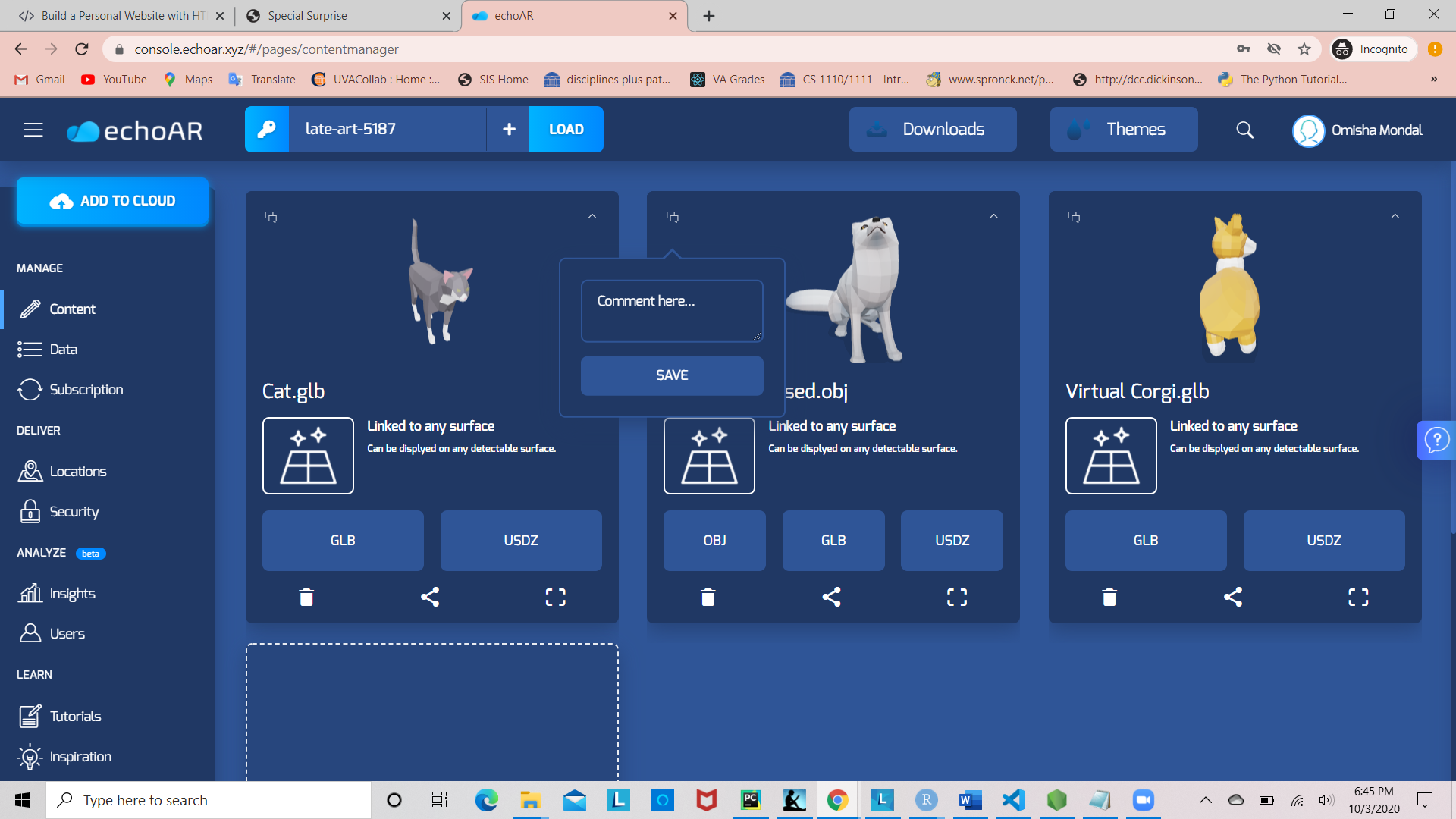
Task: Open fullscreen view for Cat.glb card
Action: [555, 598]
